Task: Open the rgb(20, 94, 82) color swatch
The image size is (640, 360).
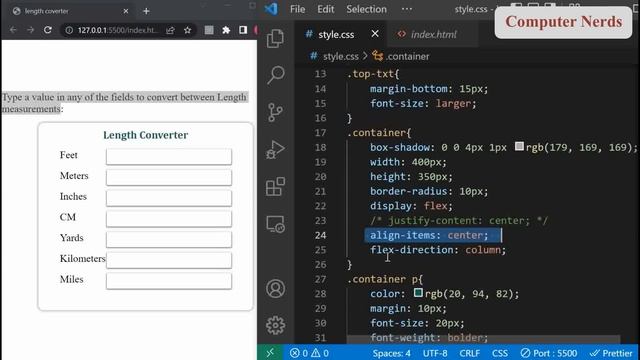Action: pyautogui.click(x=418, y=293)
